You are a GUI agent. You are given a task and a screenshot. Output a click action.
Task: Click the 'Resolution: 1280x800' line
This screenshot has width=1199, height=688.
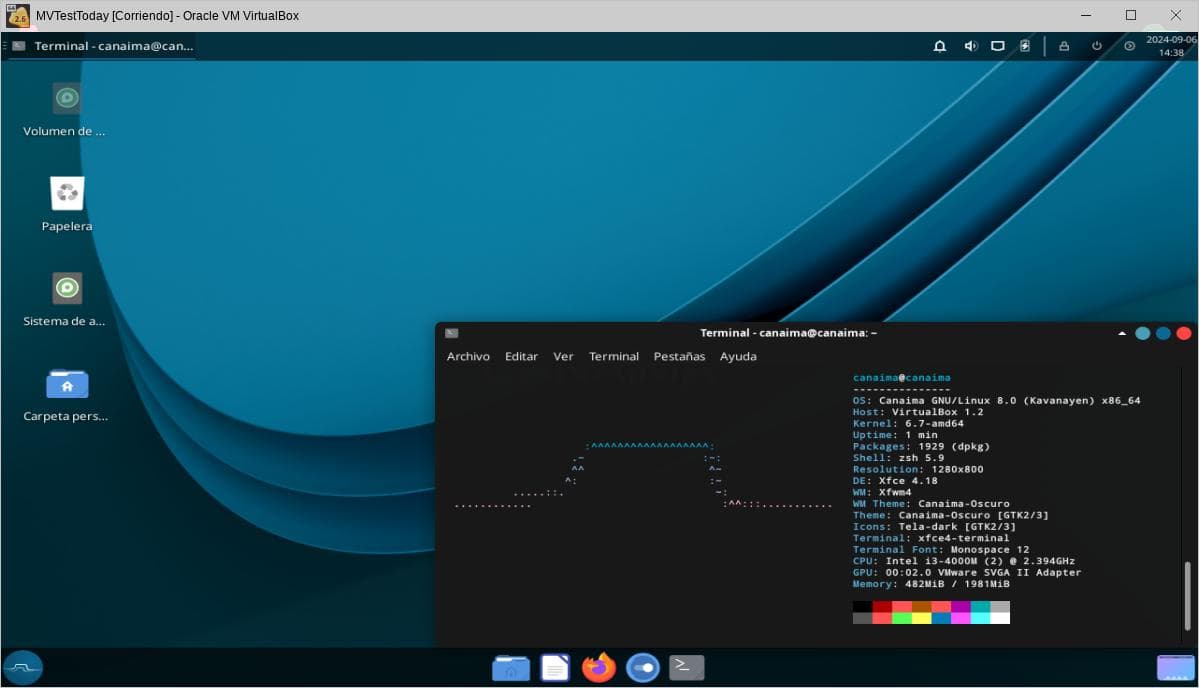click(x=918, y=469)
